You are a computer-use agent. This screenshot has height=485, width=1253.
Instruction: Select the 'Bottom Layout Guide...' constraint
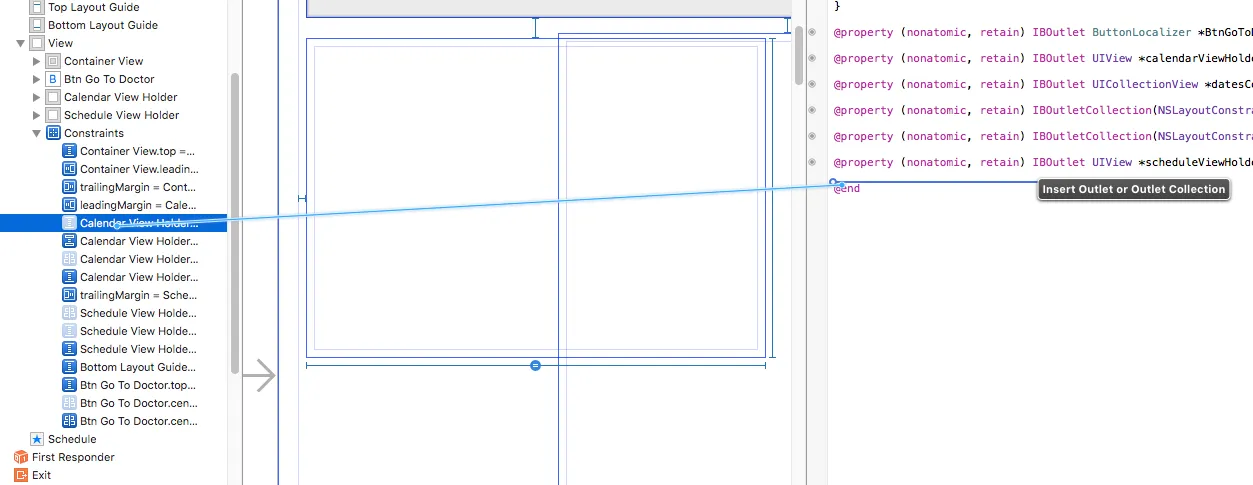point(138,367)
